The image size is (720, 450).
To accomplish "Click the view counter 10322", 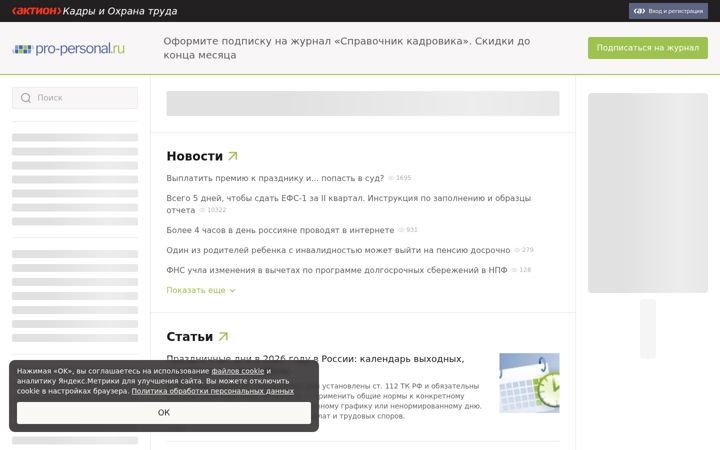I will tap(213, 210).
